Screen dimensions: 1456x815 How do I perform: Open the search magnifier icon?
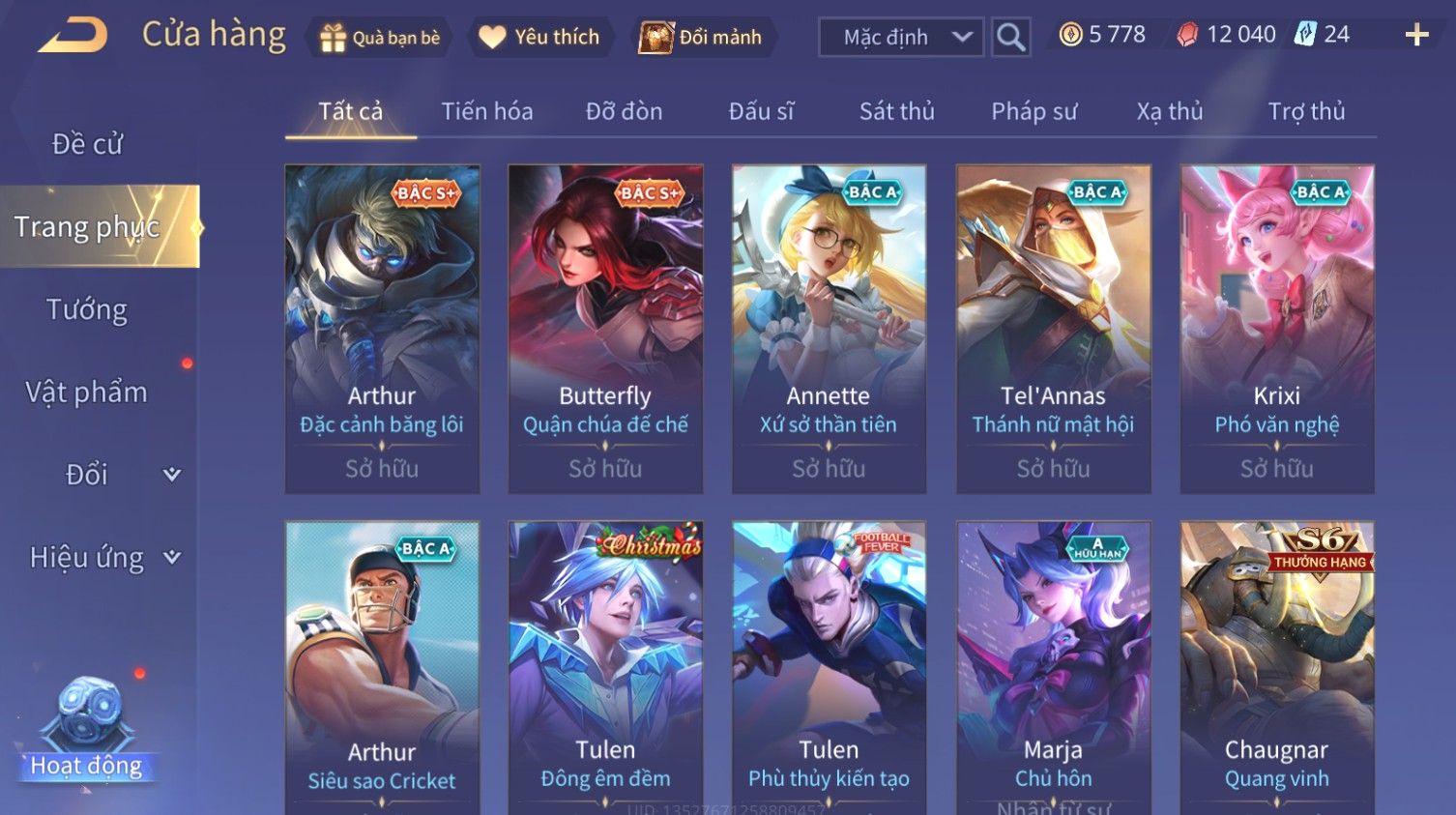[x=1010, y=38]
